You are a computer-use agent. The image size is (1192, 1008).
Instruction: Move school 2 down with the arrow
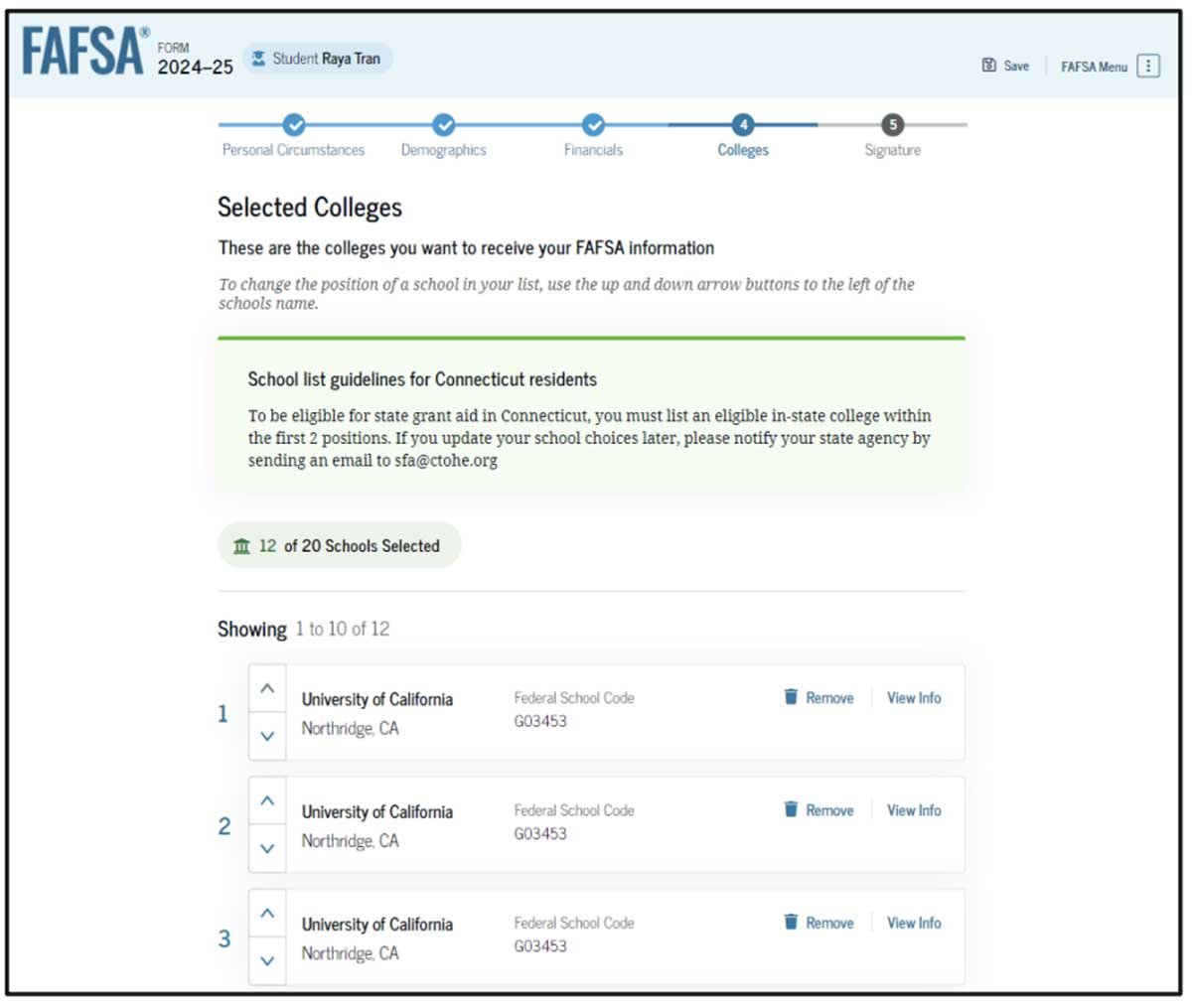(x=267, y=848)
